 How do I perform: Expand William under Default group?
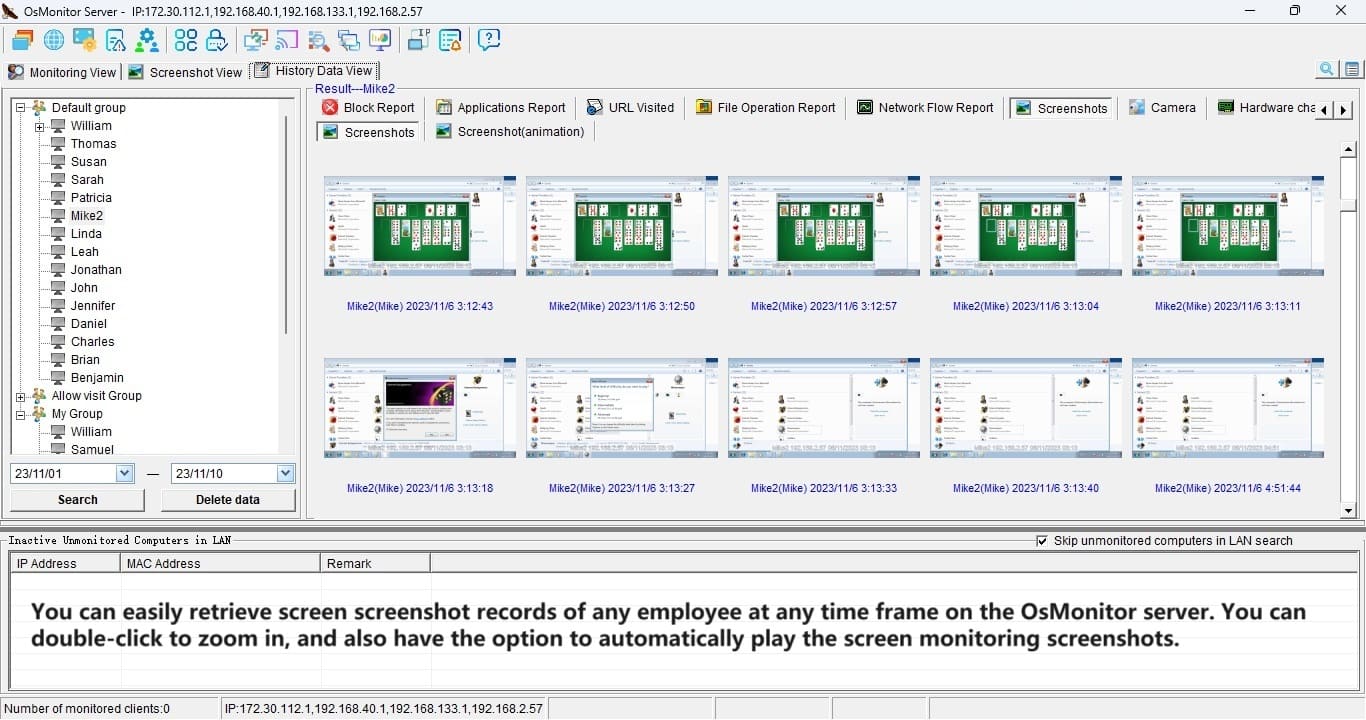39,126
